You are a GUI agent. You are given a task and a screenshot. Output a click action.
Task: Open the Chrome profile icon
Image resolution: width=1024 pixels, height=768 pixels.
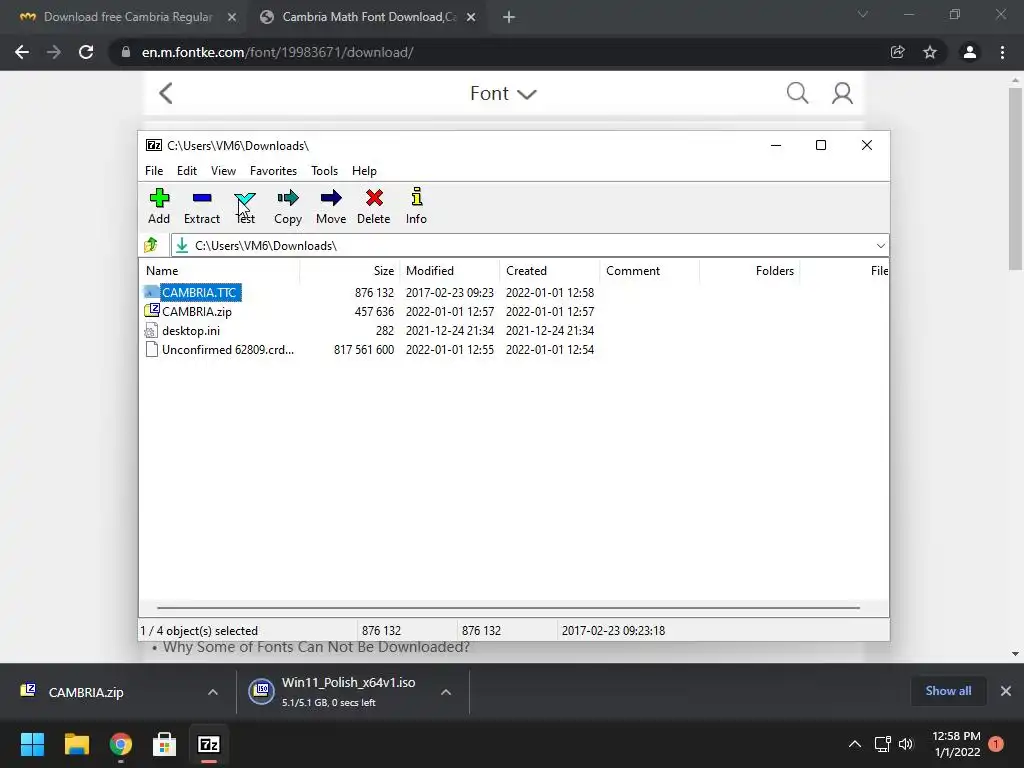[x=970, y=52]
